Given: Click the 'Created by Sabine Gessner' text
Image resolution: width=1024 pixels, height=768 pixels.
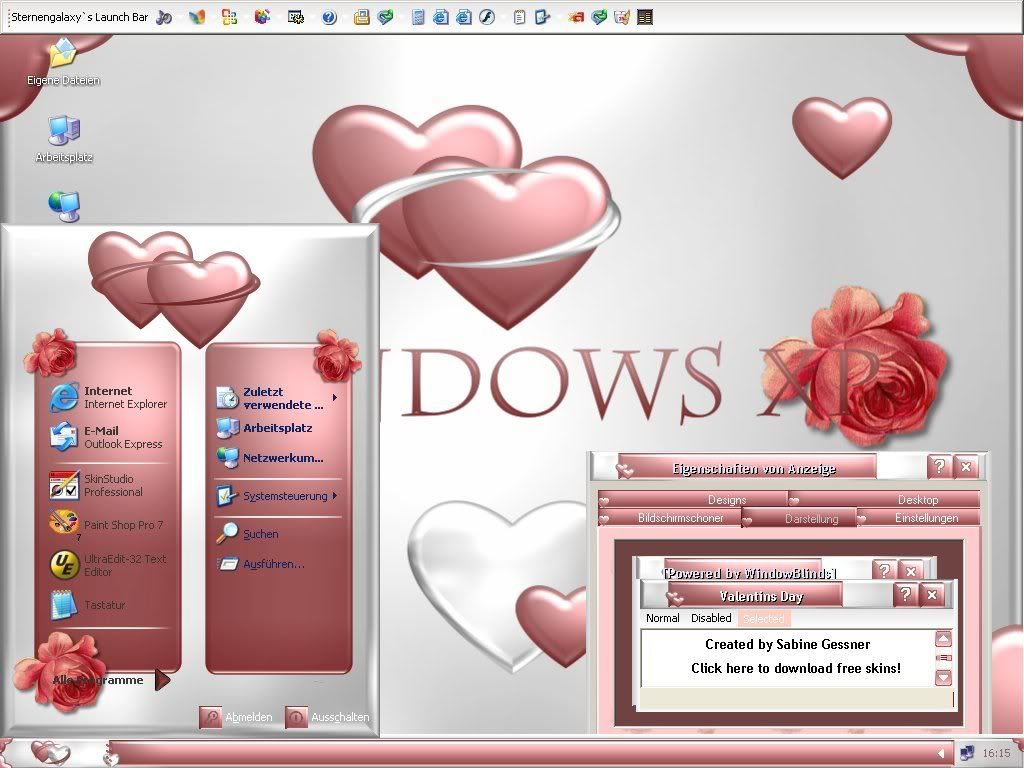Looking at the screenshot, I should point(788,645).
